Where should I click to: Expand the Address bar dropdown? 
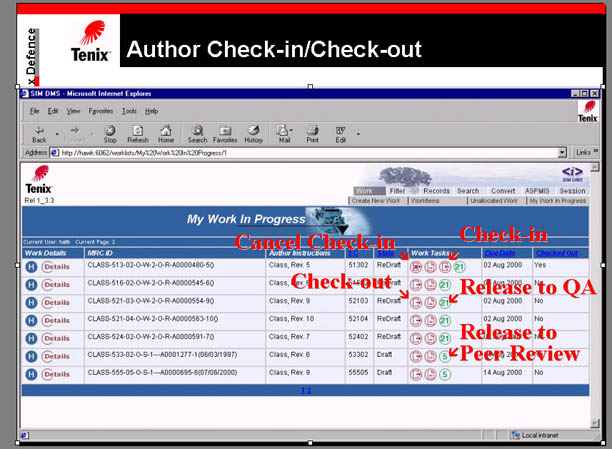(562, 153)
